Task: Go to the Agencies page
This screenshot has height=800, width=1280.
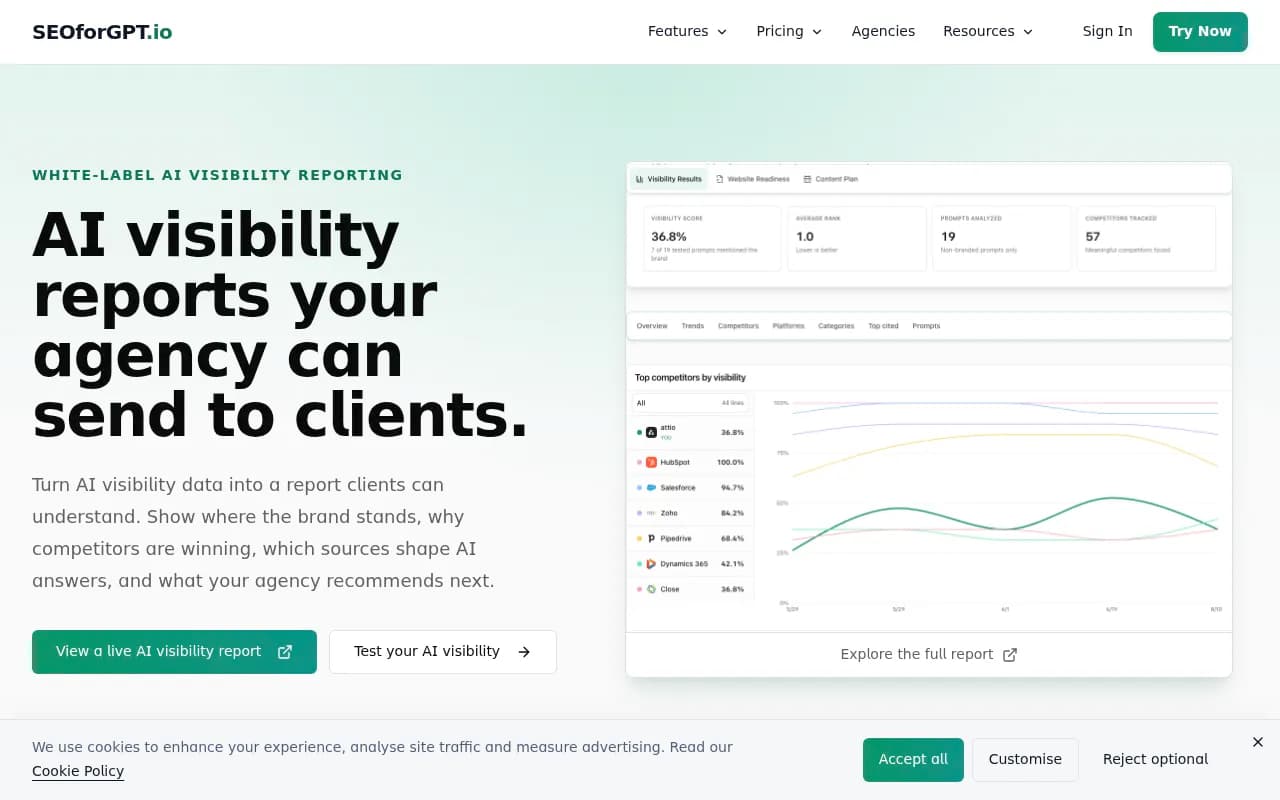Action: [883, 31]
